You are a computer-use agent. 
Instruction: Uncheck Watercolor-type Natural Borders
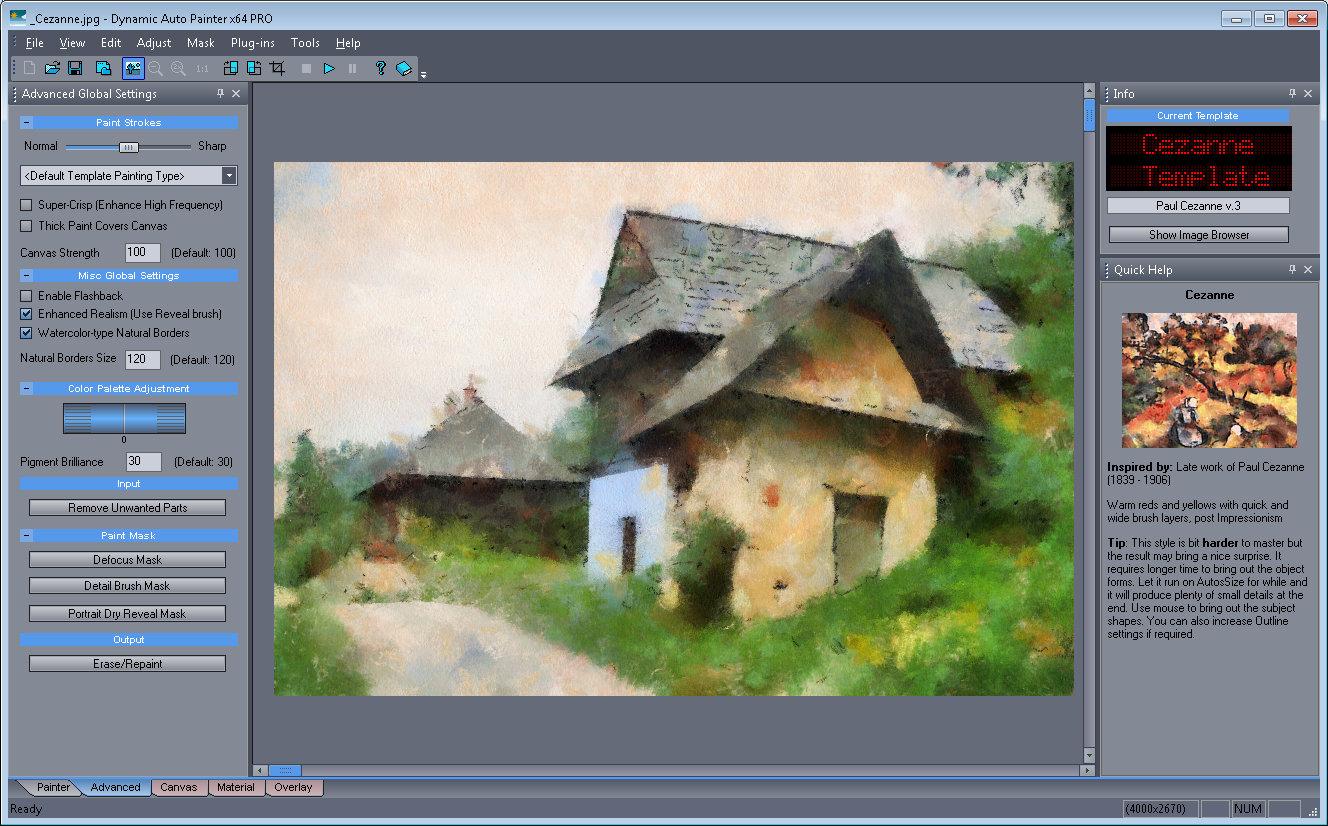click(26, 333)
